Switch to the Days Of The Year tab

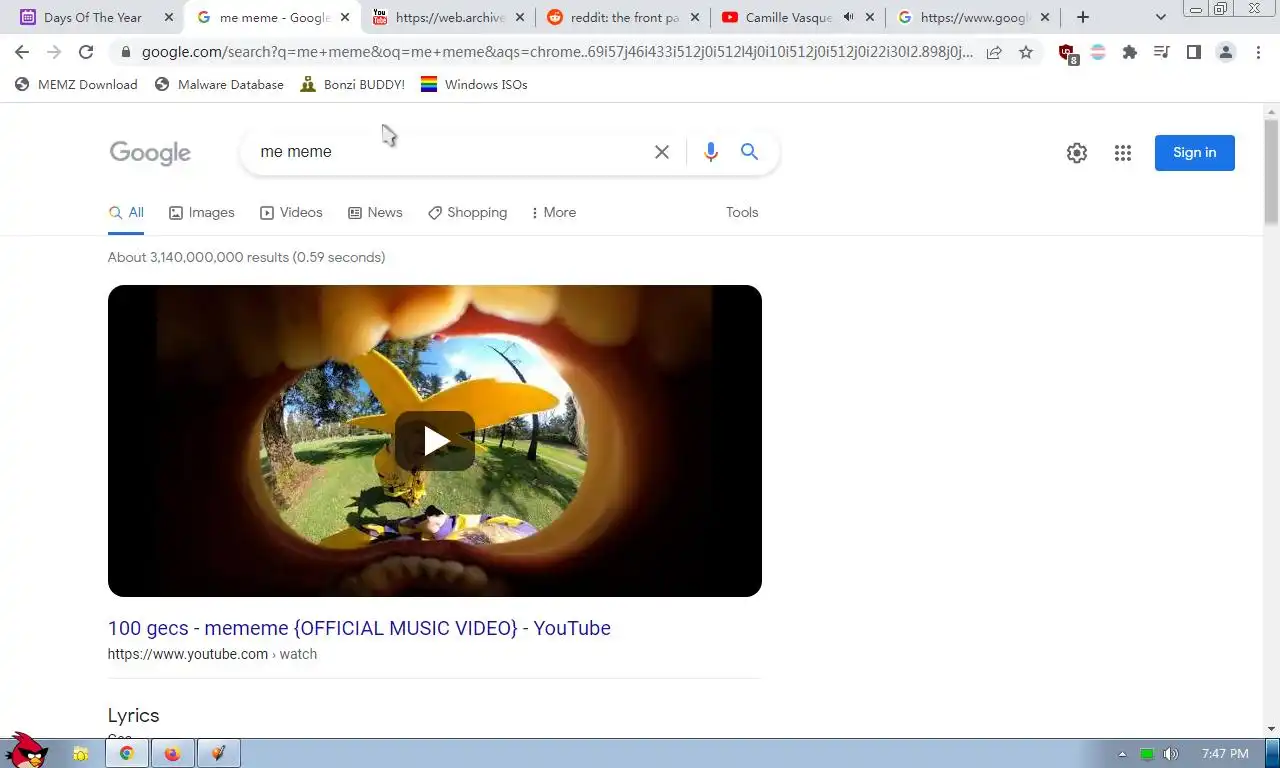pos(90,17)
